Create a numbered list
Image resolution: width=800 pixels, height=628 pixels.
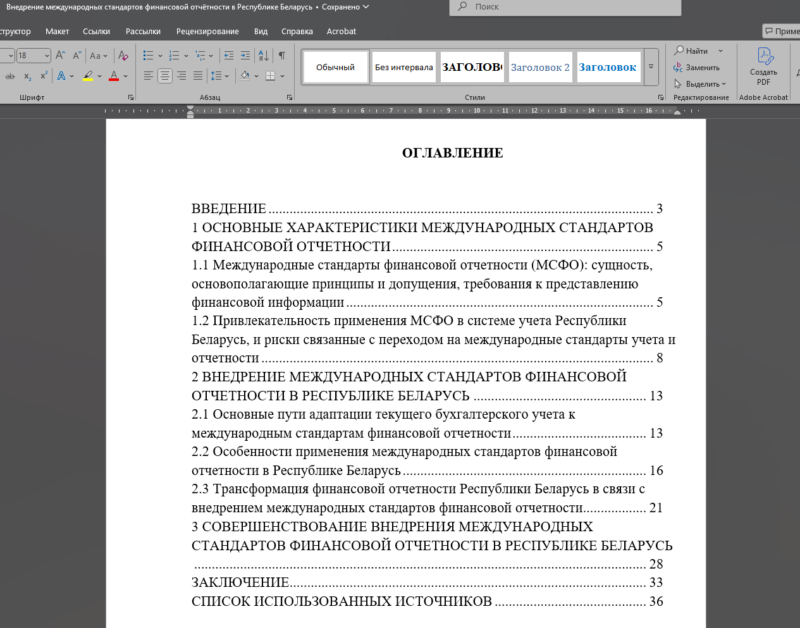(174, 55)
